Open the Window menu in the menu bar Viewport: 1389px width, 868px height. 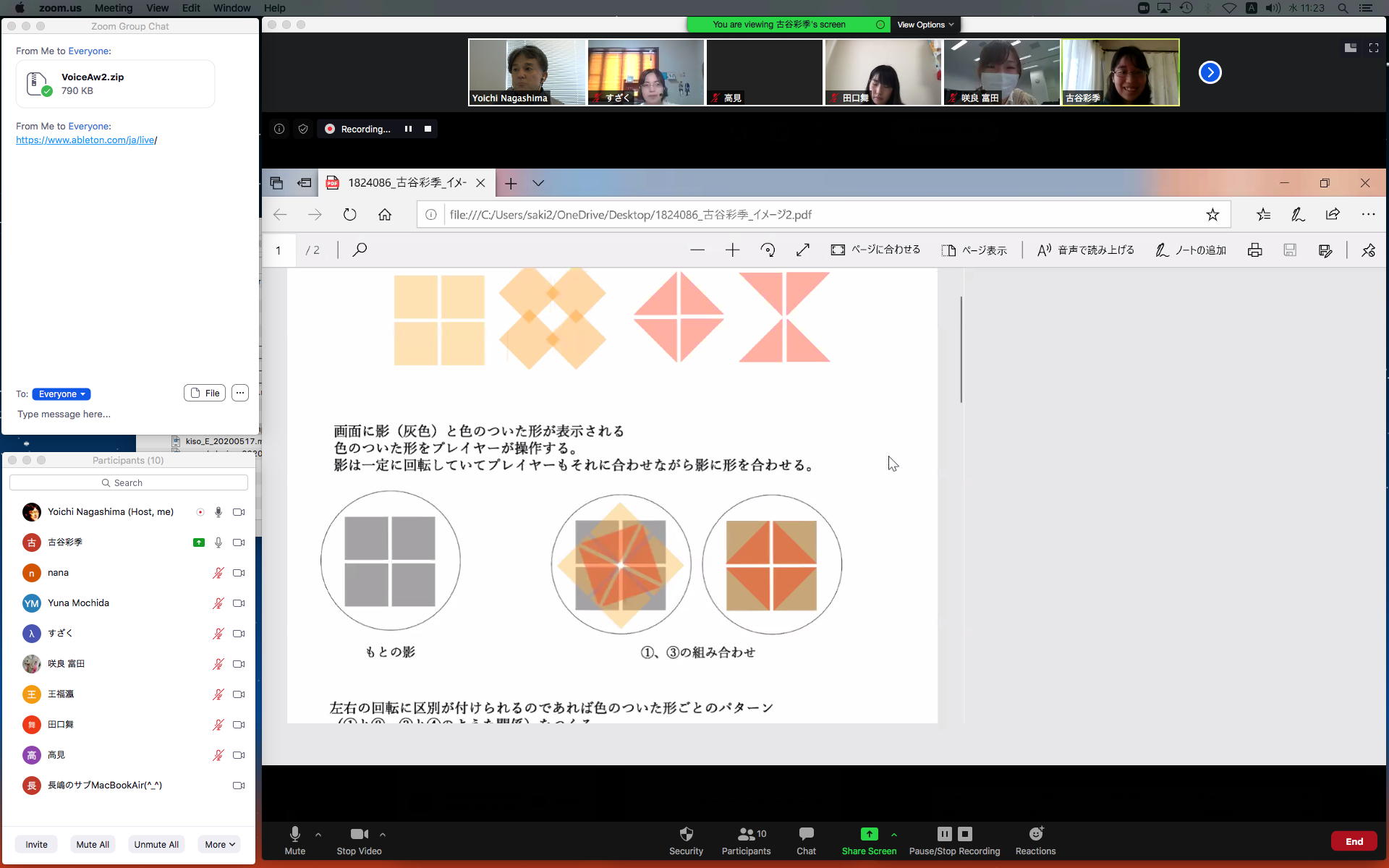coord(231,8)
